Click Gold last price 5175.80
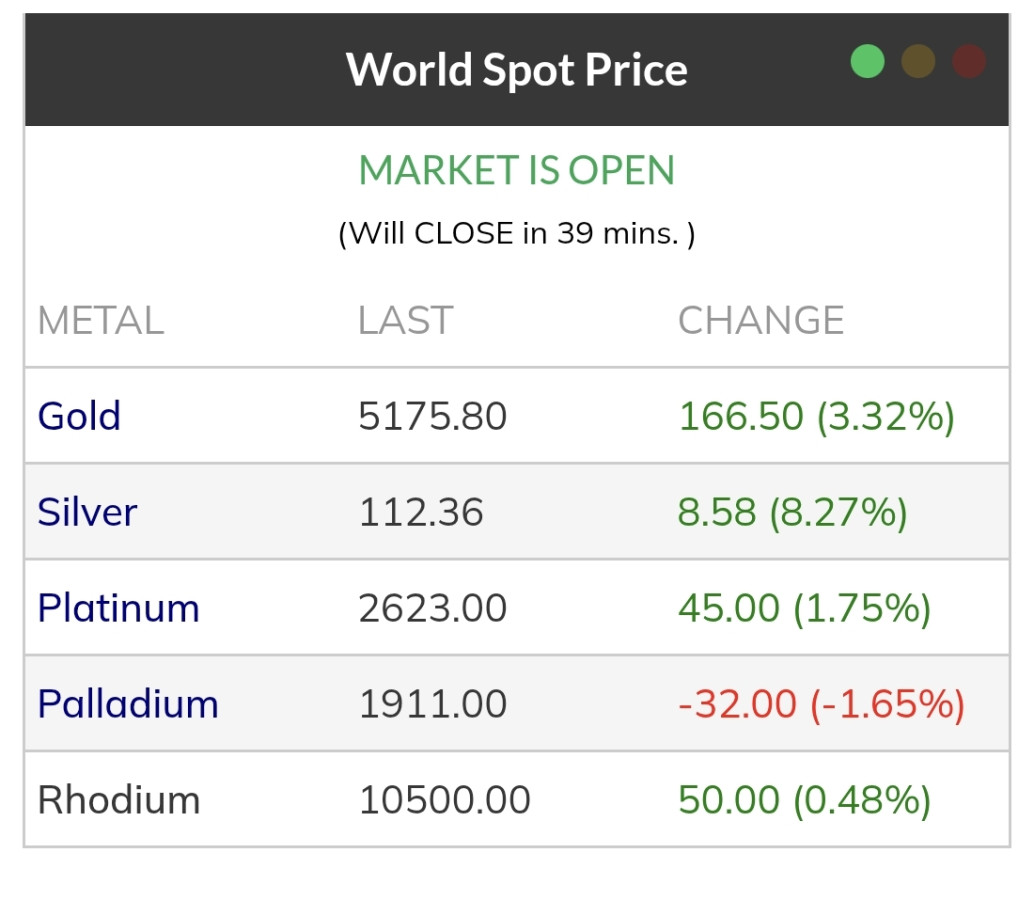 [x=432, y=416]
